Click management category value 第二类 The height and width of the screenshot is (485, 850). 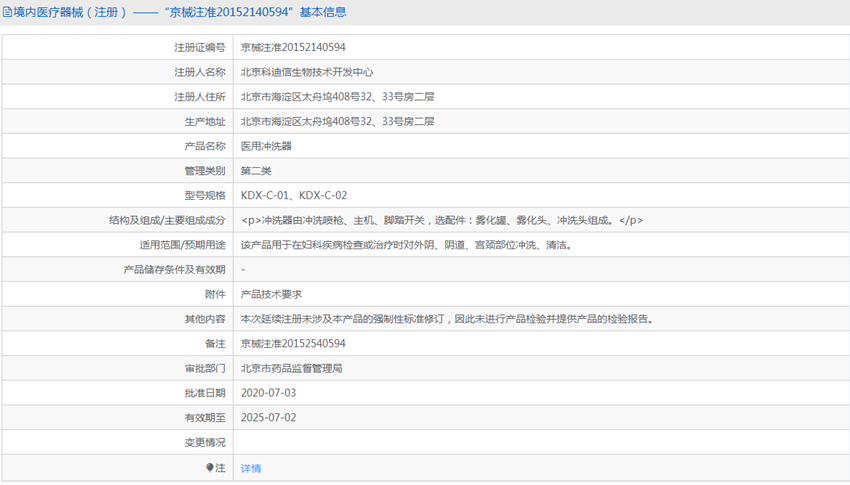click(x=256, y=171)
